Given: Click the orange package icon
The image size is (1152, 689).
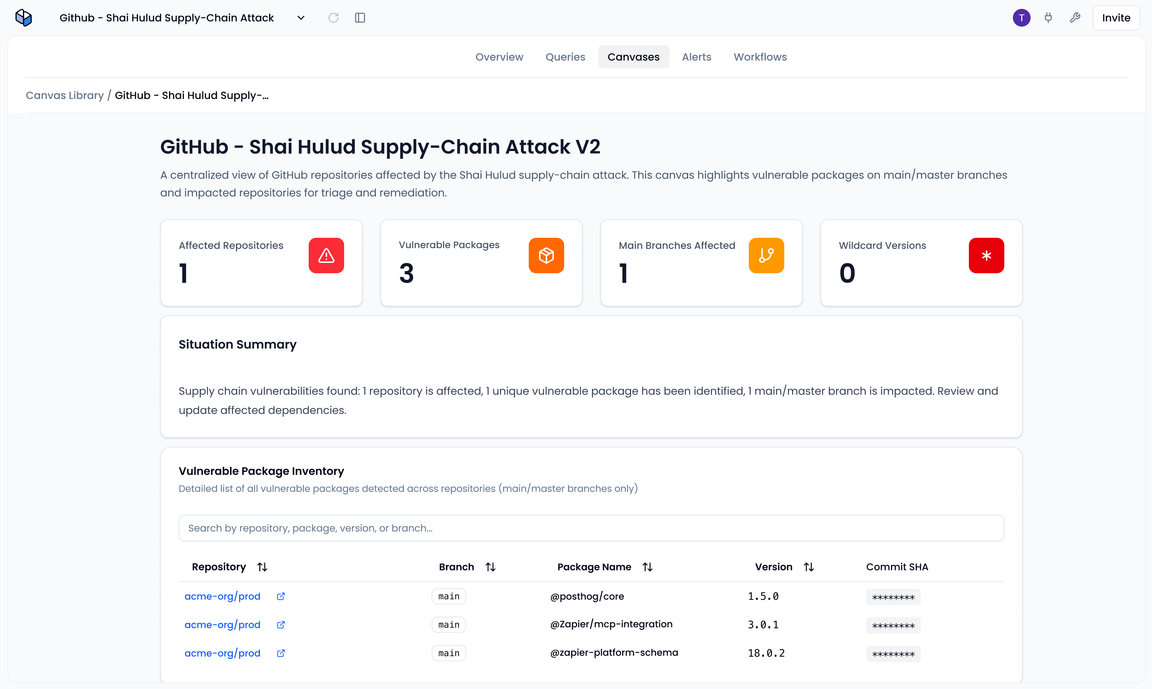Looking at the screenshot, I should click(546, 255).
